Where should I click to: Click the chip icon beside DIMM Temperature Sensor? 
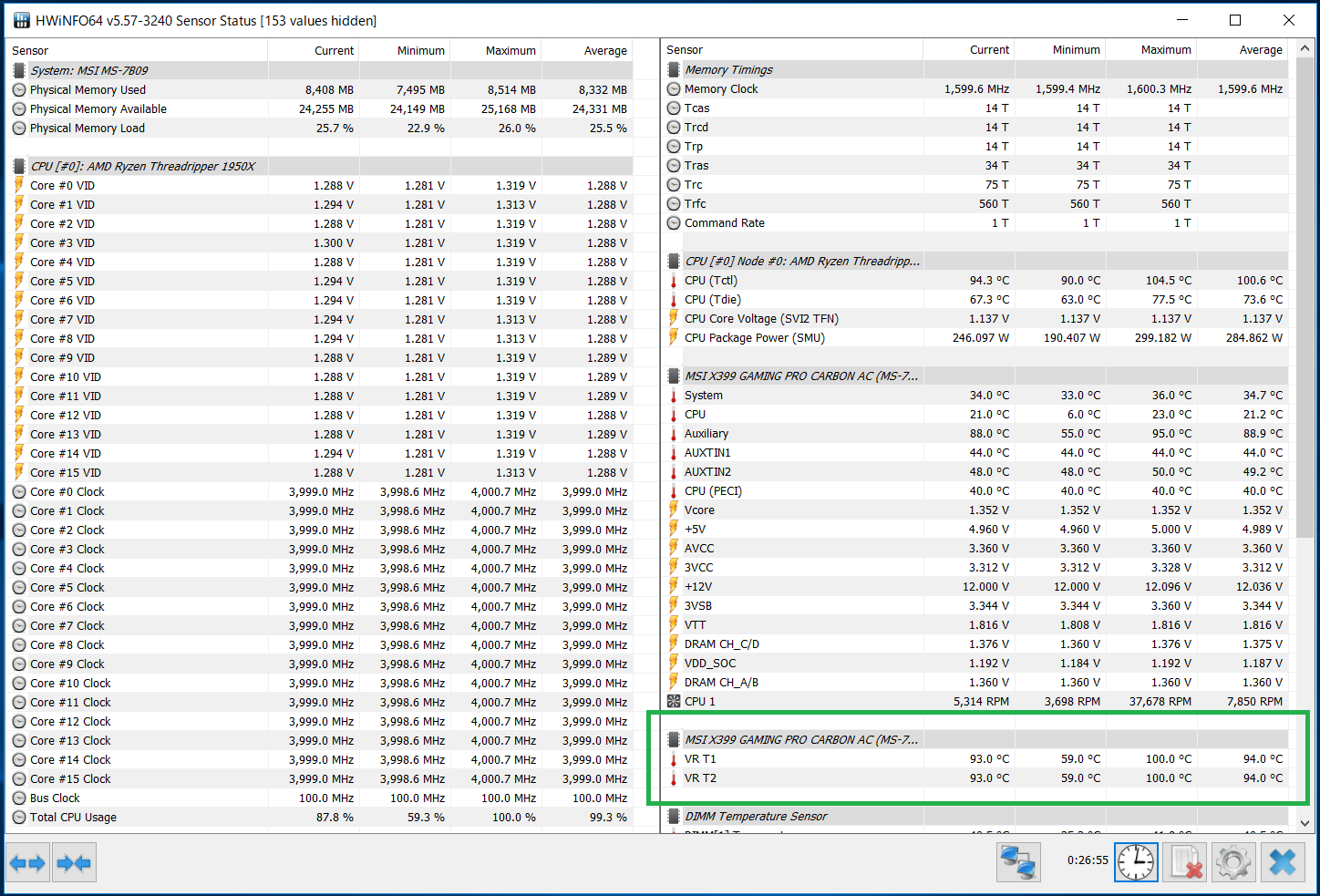pos(674,817)
